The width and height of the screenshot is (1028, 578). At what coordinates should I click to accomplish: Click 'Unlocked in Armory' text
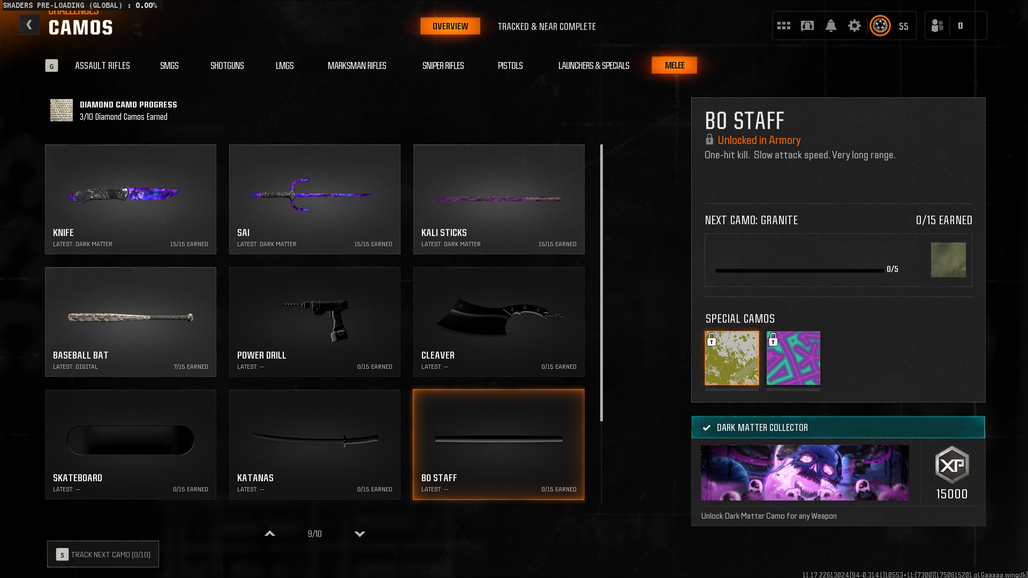(759, 140)
